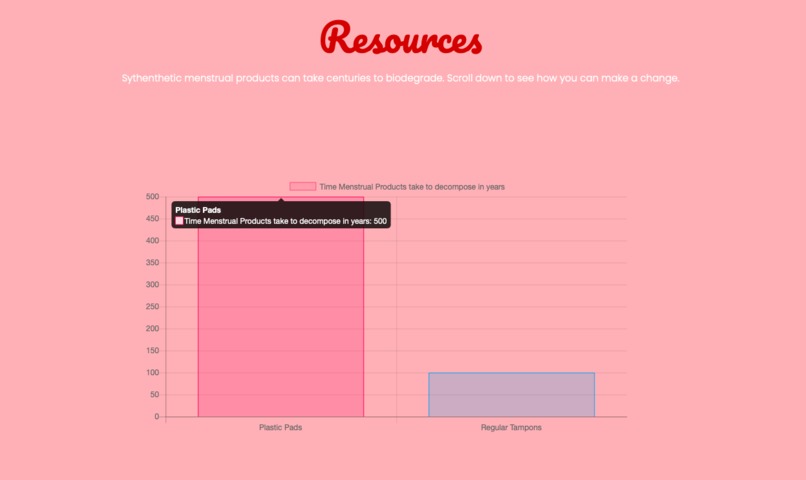This screenshot has height=480, width=806.
Task: Click legend label 'Time Menstrual Products take to decompose'
Action: pyautogui.click(x=412, y=187)
